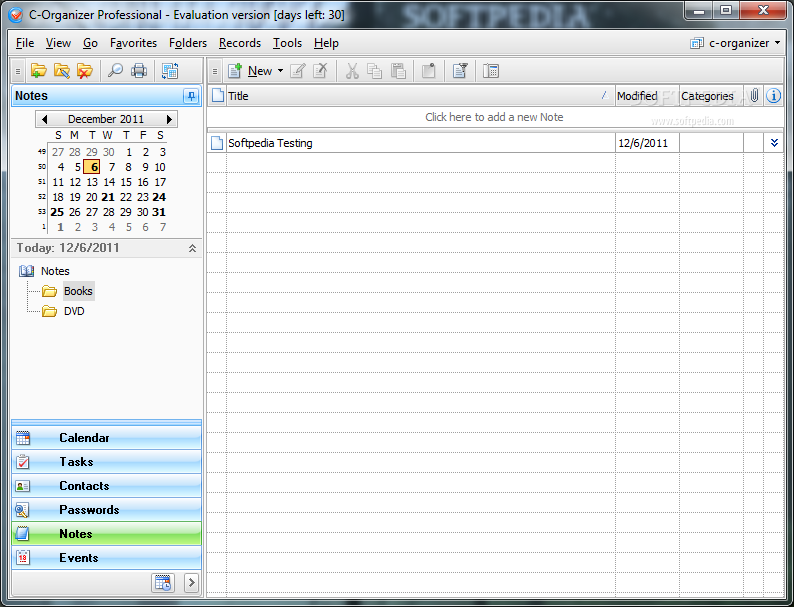Collapse the Today: 12/6/2011 section
Viewport: 794px width, 607px height.
(192, 248)
